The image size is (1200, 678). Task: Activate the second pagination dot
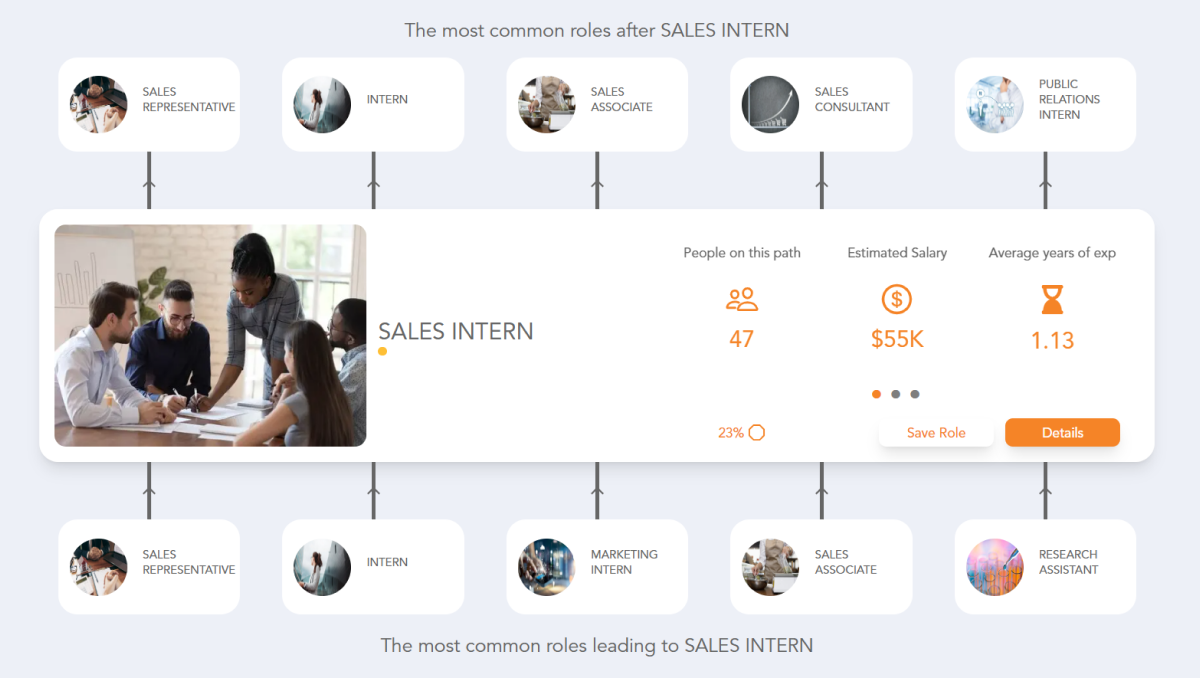(x=896, y=394)
